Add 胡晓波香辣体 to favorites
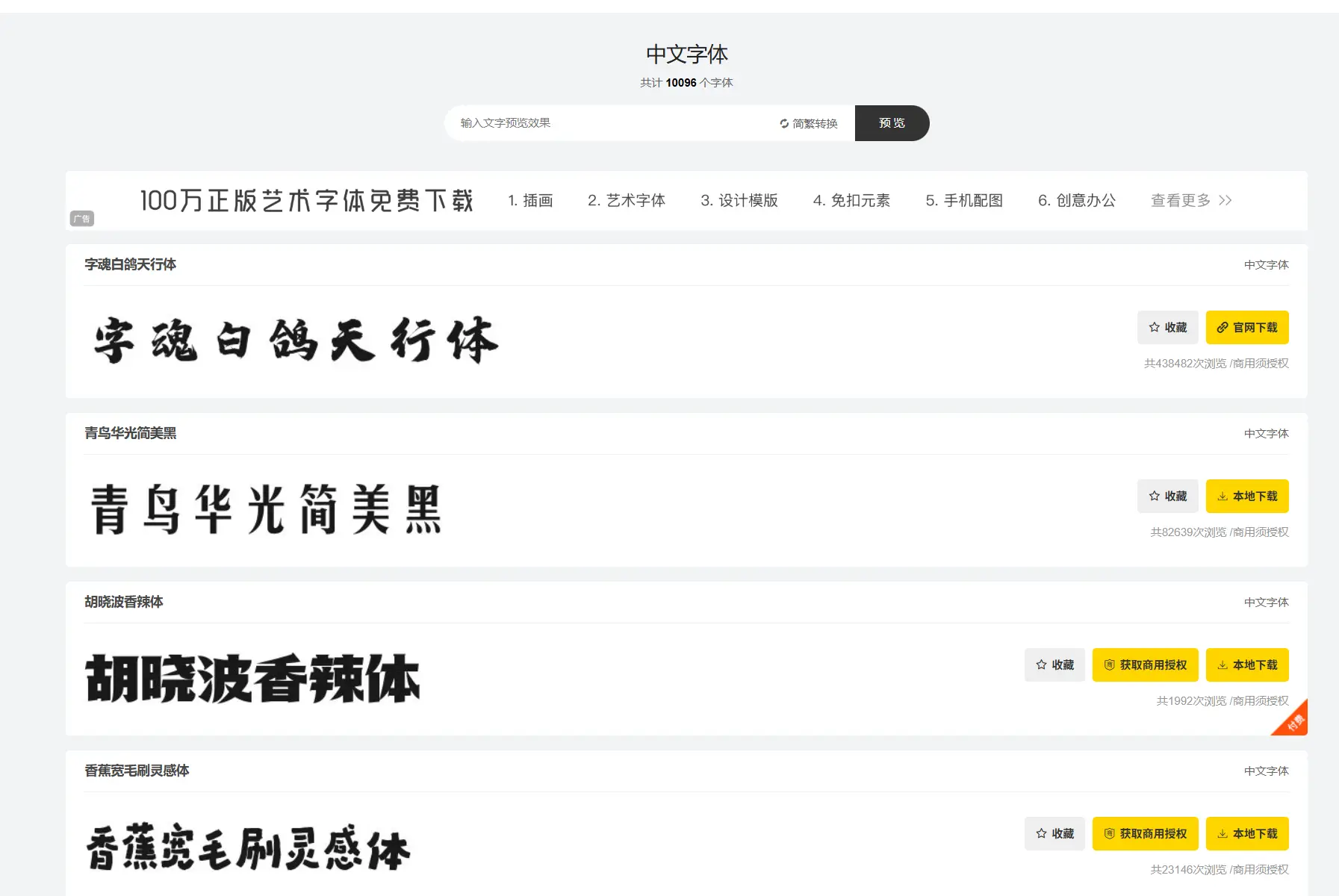The image size is (1339, 896). (x=1054, y=665)
